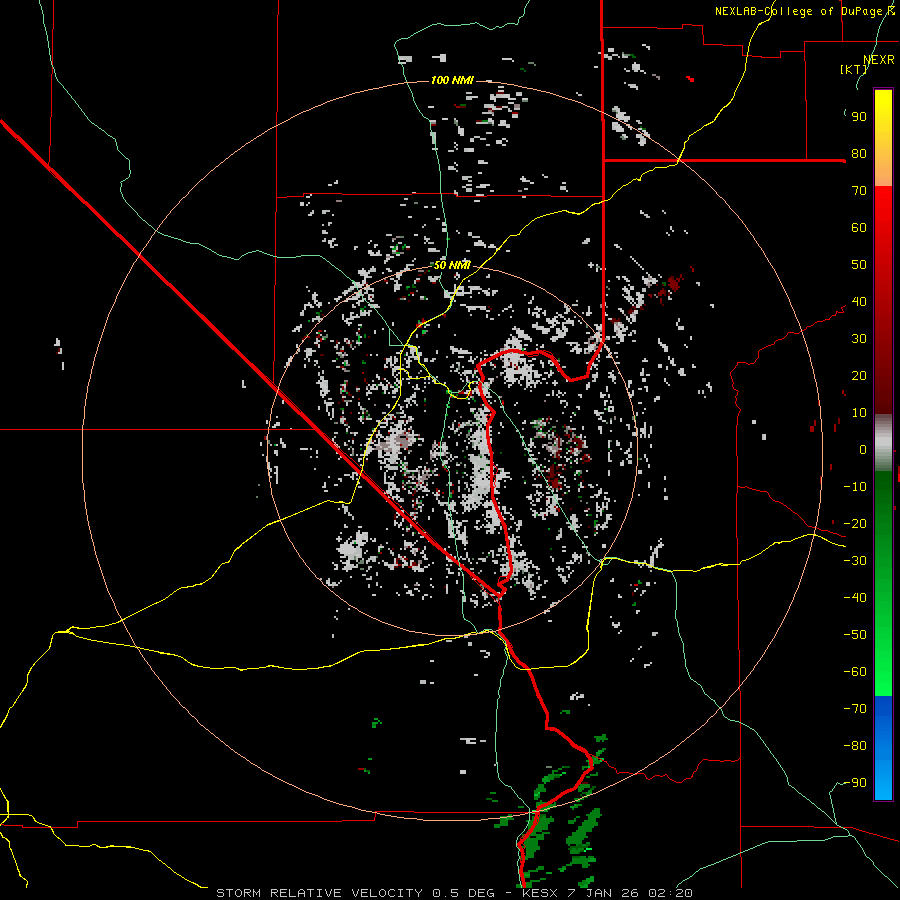Screen dimensions: 900x900
Task: Click the 70 value on the velocity scale
Action: (x=859, y=191)
